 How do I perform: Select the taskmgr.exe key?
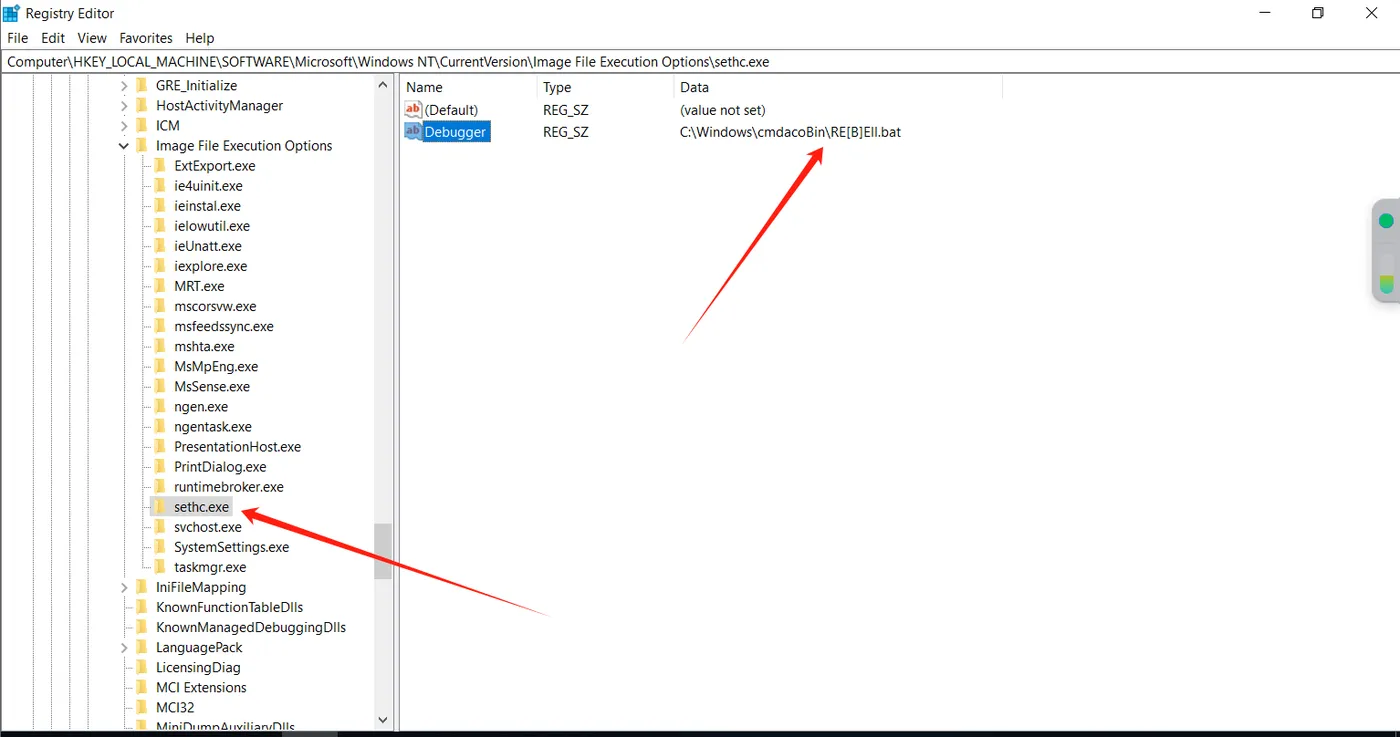coord(210,567)
